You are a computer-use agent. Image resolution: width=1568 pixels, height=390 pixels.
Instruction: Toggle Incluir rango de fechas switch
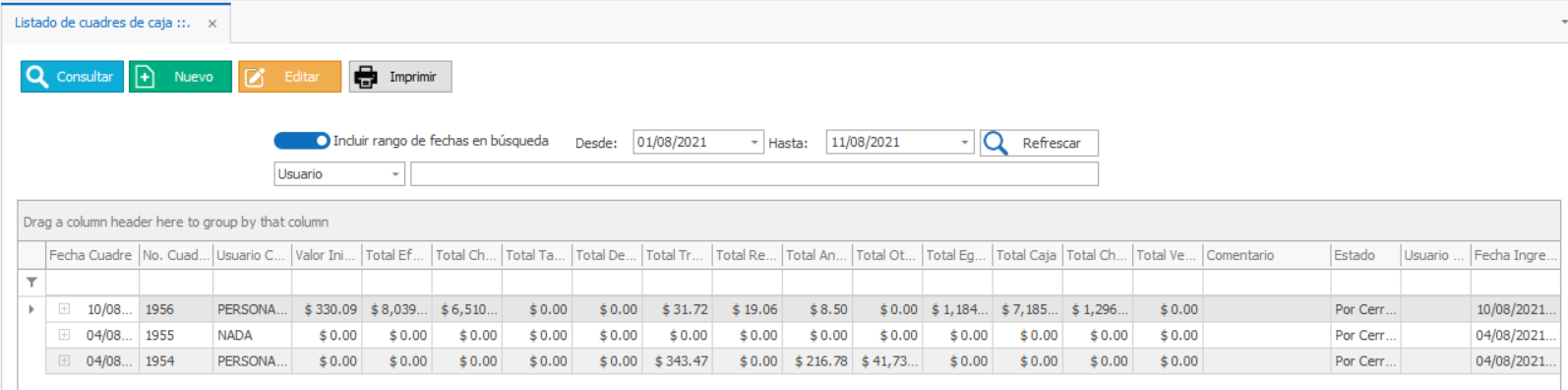coord(301,141)
